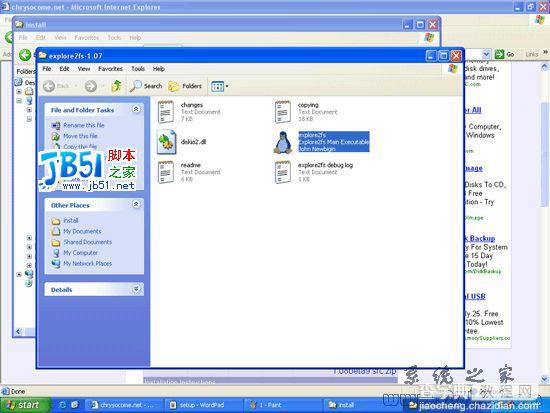550x413 pixels.
Task: Select the copying text document icon
Action: point(283,112)
